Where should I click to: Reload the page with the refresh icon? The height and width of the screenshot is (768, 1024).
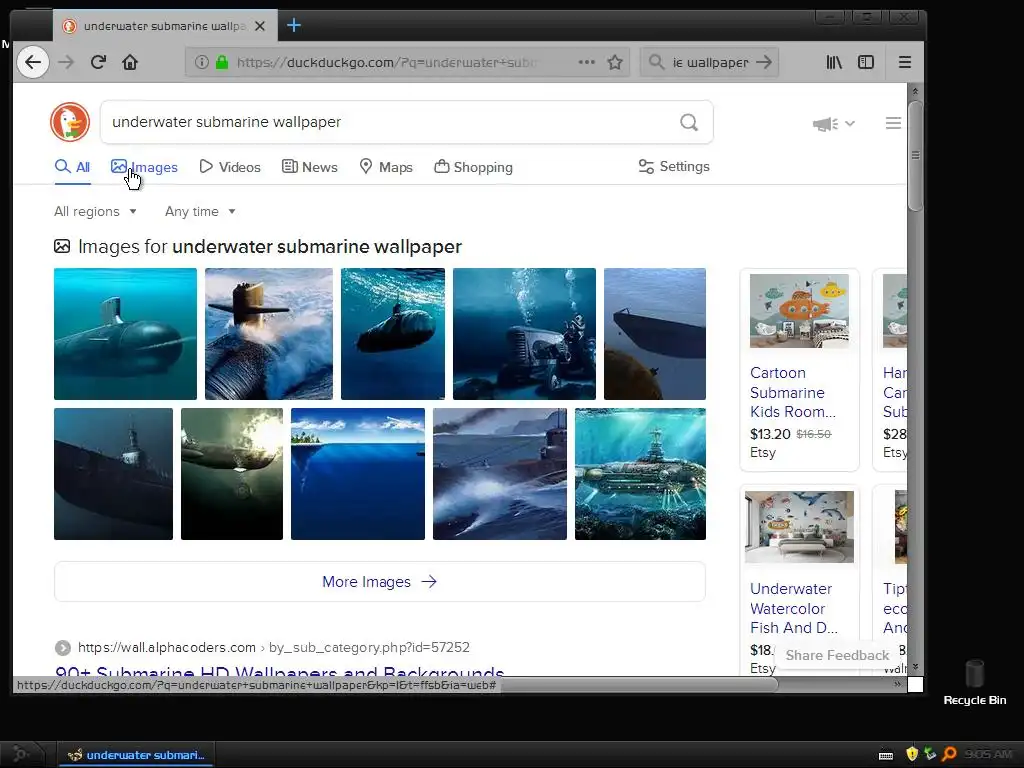point(98,62)
